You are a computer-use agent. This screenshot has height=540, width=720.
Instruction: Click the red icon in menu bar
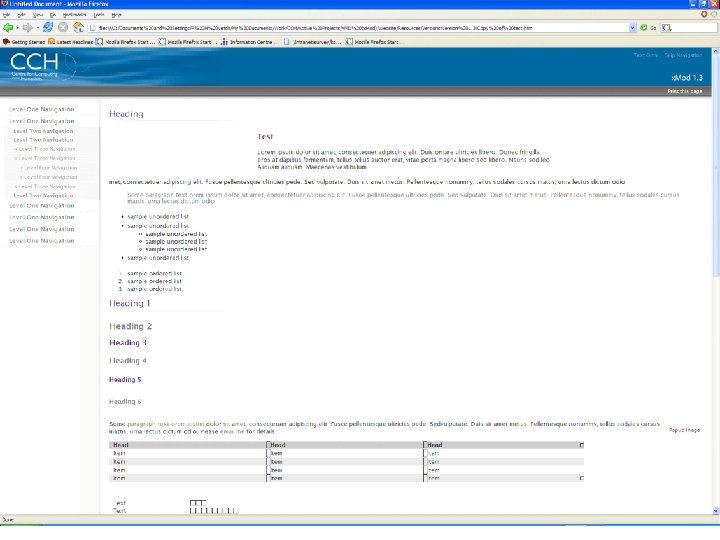(x=704, y=14)
